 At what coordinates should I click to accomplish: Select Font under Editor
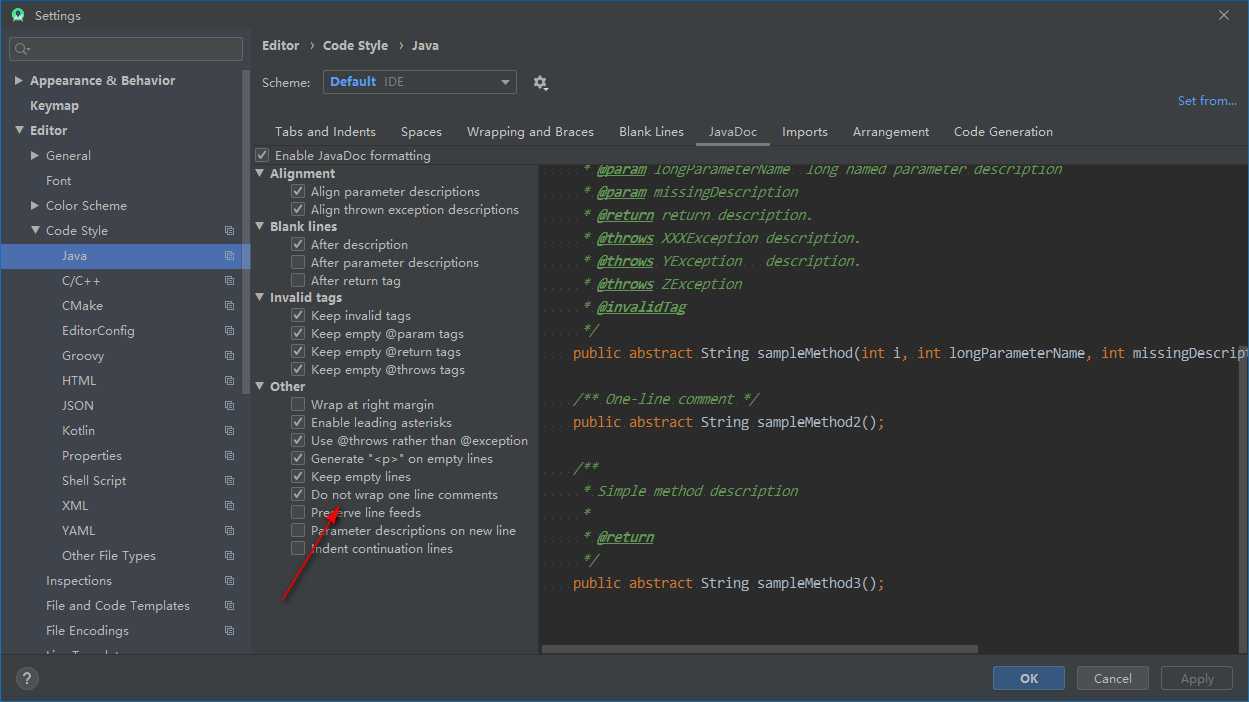point(59,181)
